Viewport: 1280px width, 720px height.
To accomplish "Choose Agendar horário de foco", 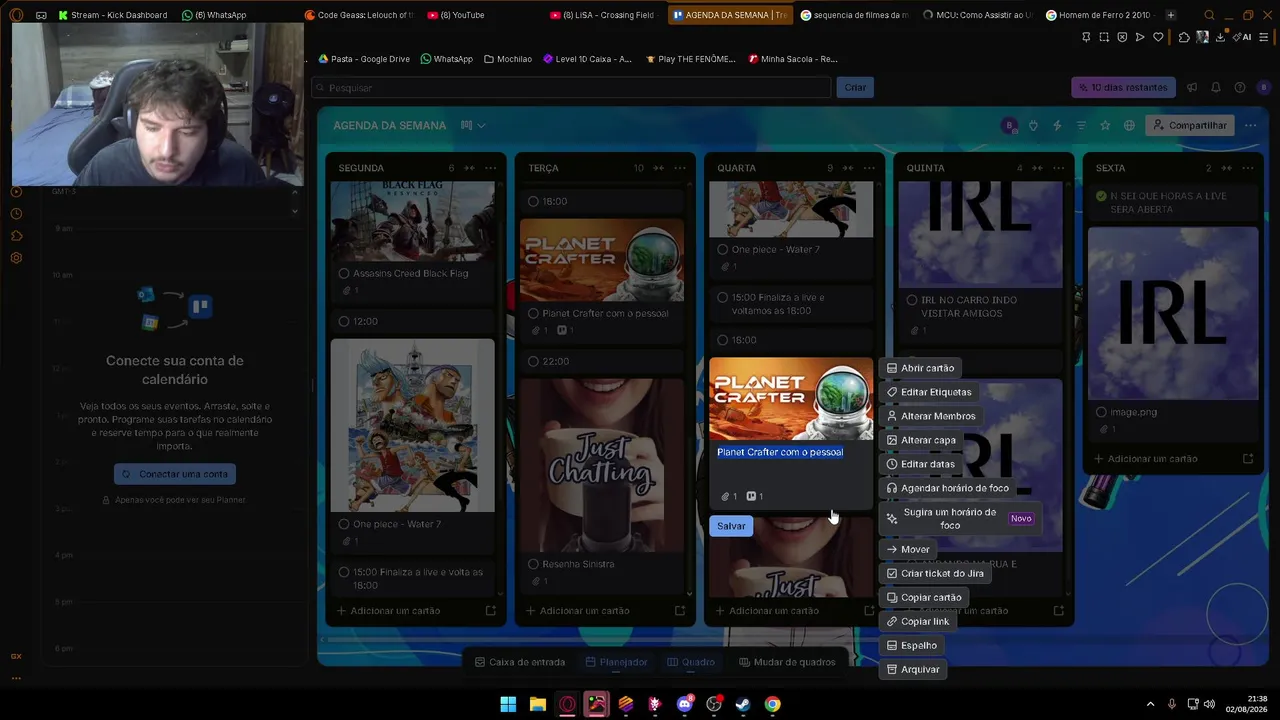I will (948, 488).
